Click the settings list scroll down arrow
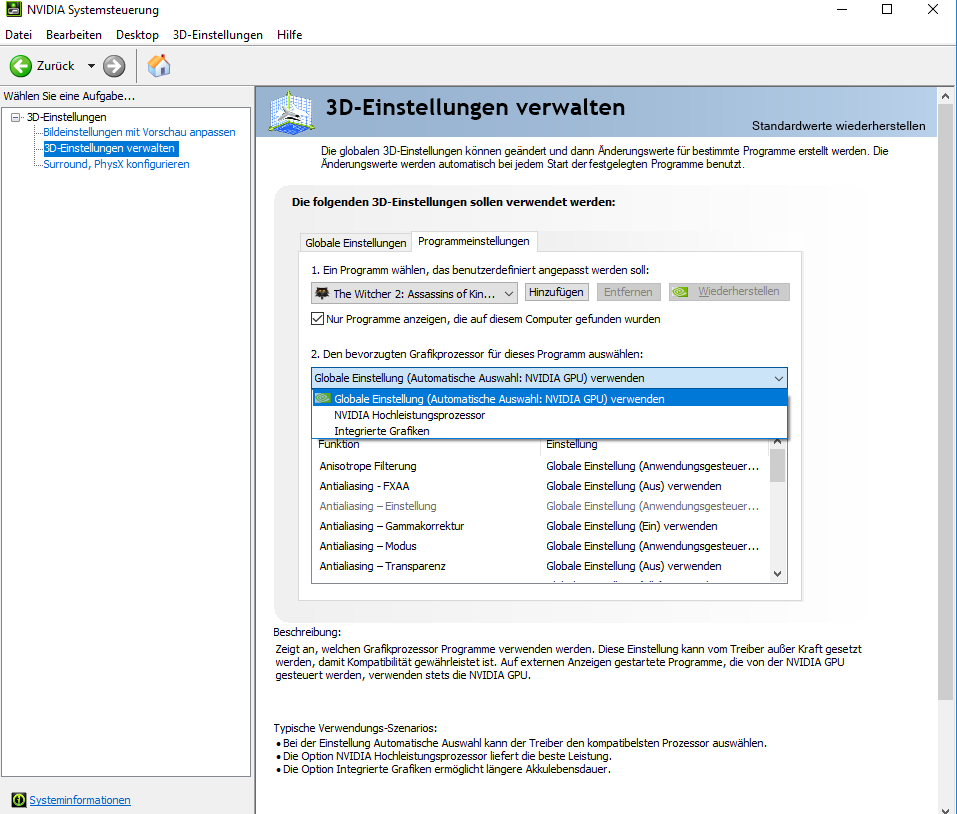957x814 pixels. coord(777,573)
